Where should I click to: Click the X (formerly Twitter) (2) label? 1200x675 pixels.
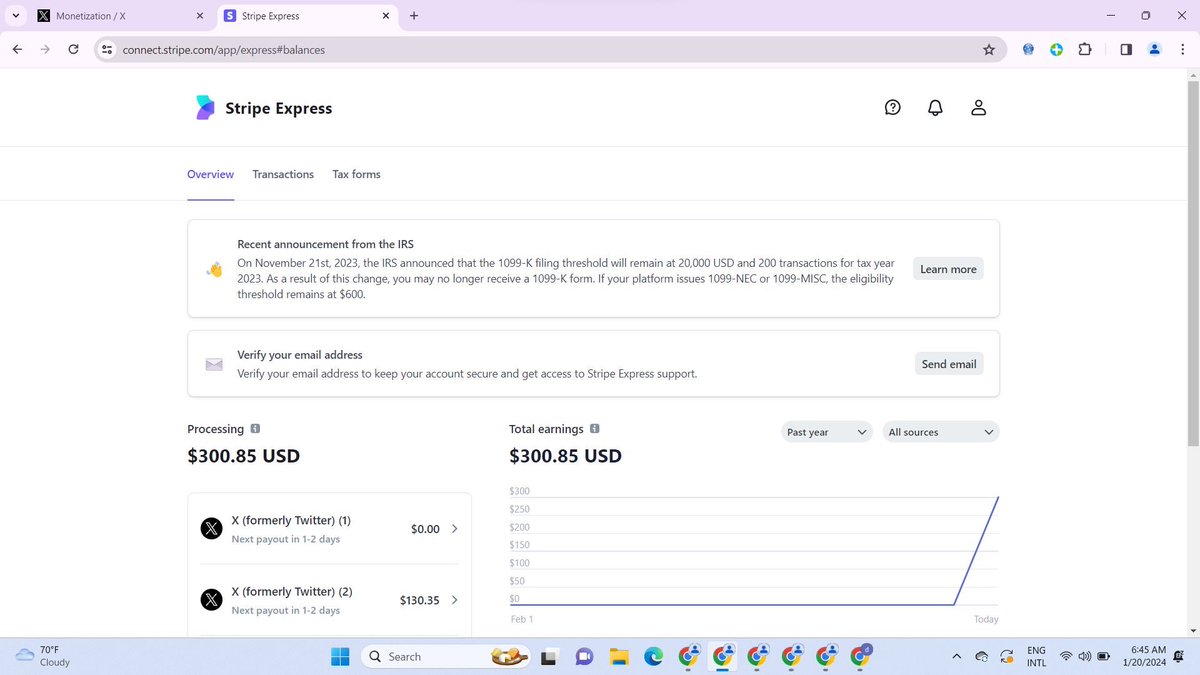[x=291, y=591]
